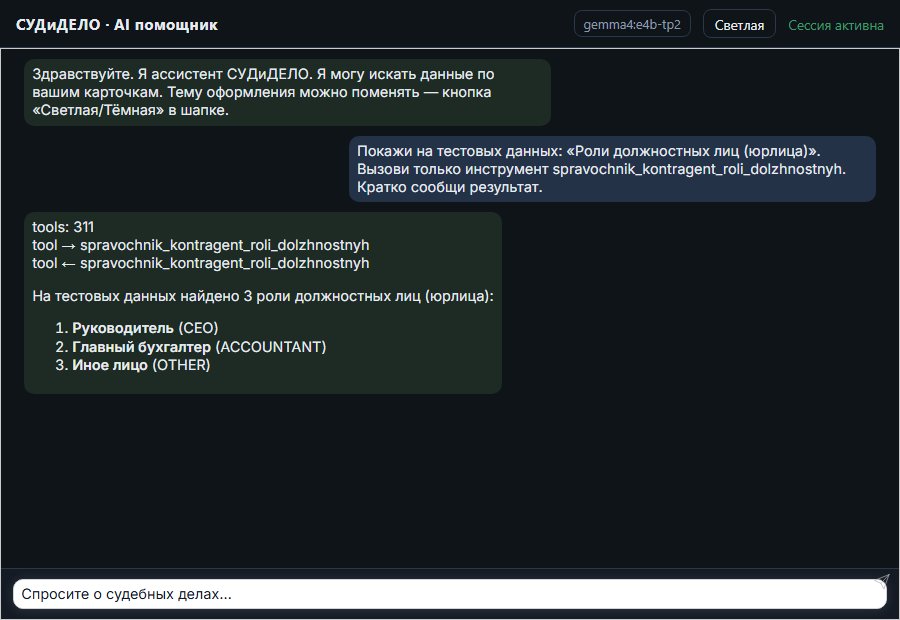The height and width of the screenshot is (620, 900).
Task: Click the tool ← spravochnik_kontragent_roli_dolzhnostnyh line
Action: pyautogui.click(x=201, y=263)
